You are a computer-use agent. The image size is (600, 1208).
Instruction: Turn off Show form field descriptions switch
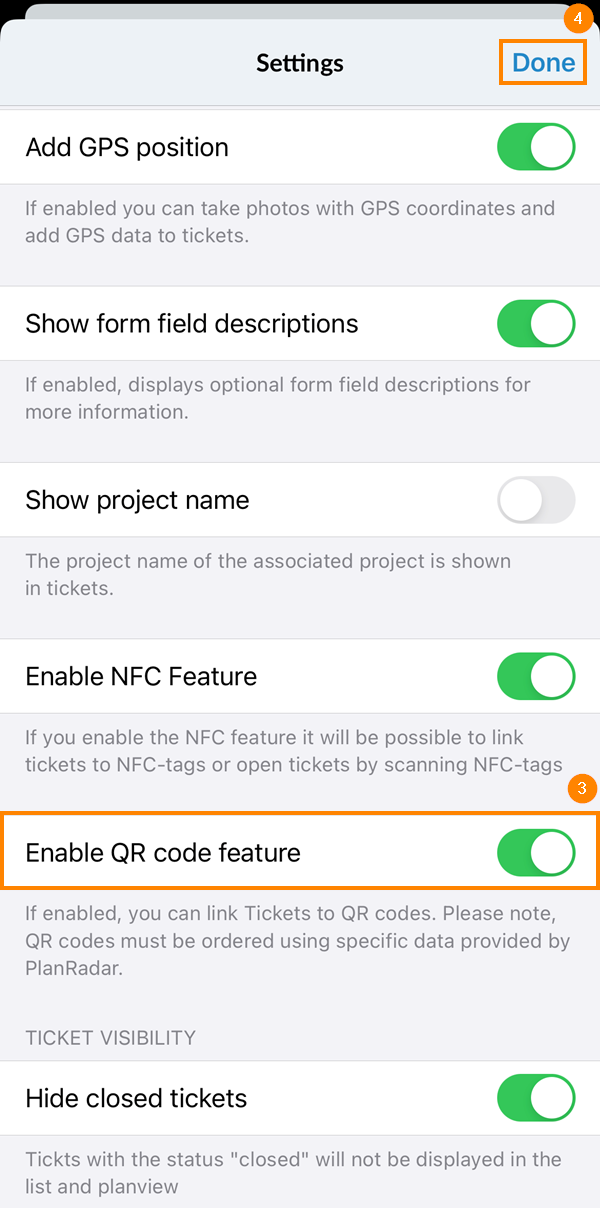pos(536,324)
